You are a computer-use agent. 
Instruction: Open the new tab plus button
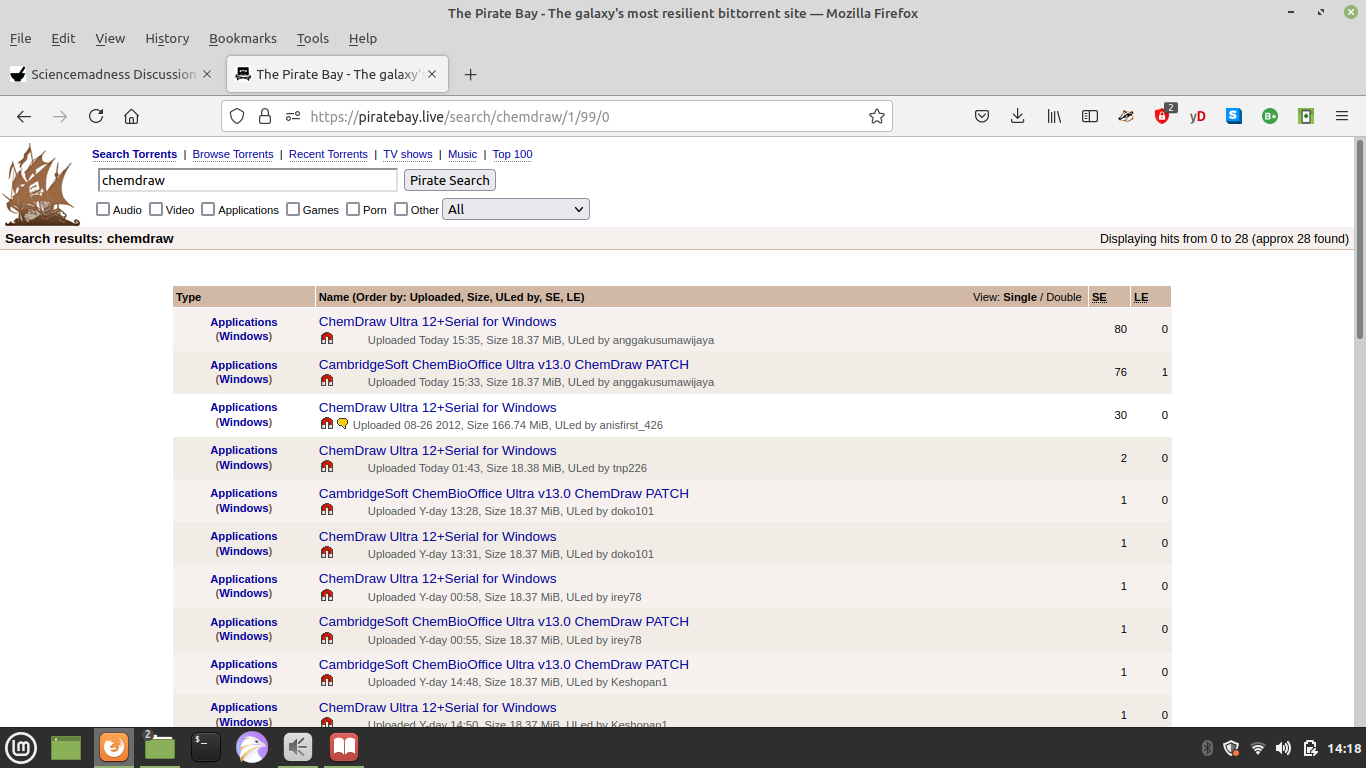[471, 74]
